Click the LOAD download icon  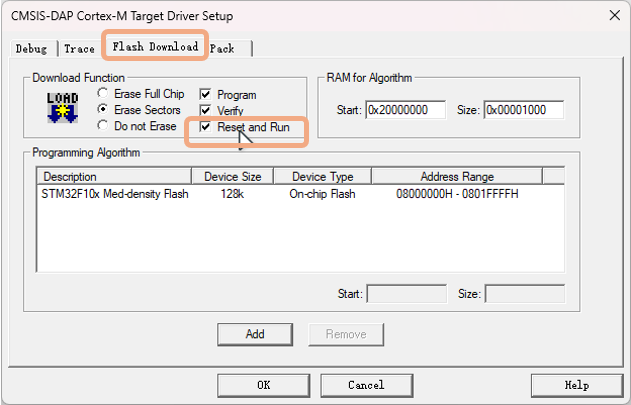[62, 107]
